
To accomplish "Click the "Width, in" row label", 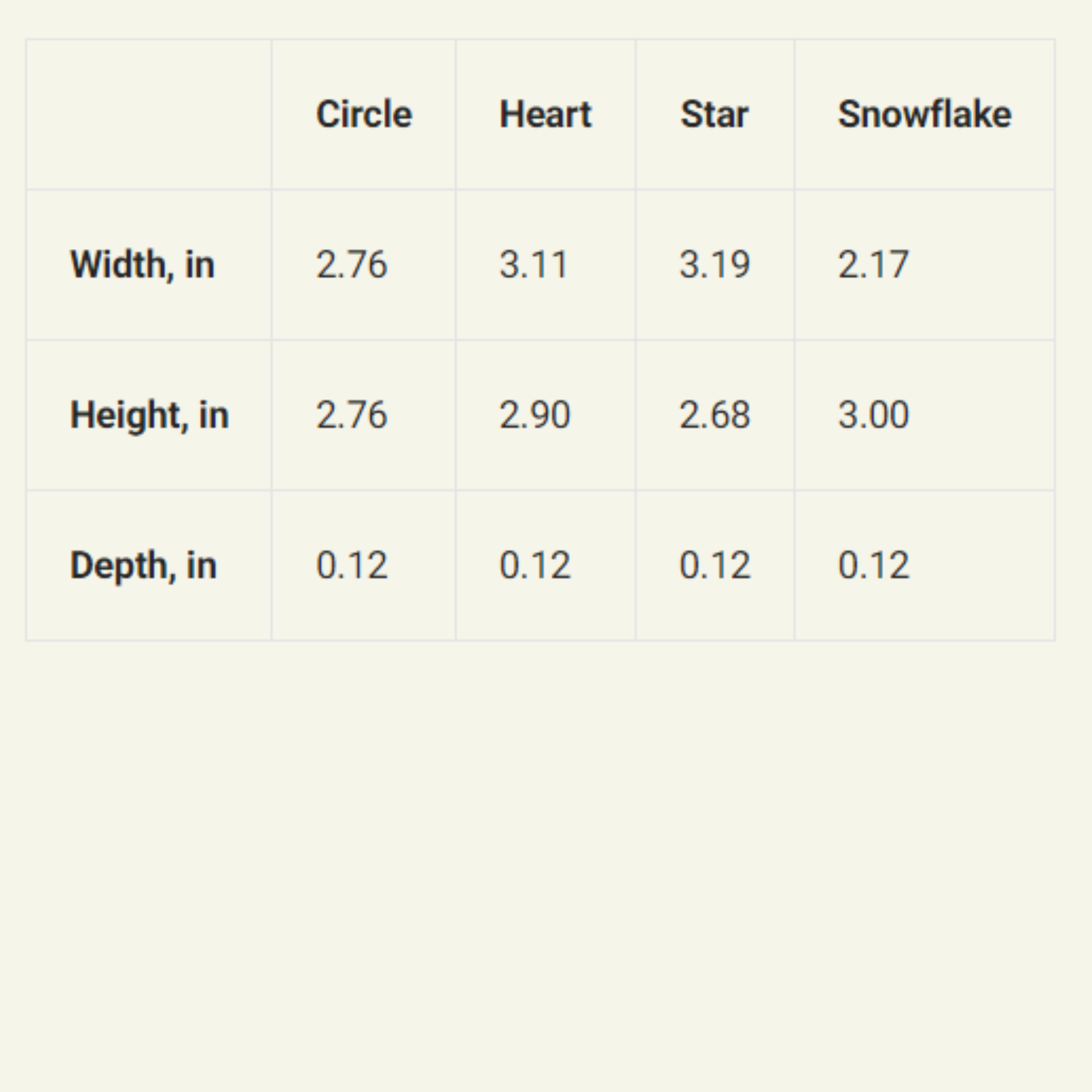I will click(x=142, y=265).
